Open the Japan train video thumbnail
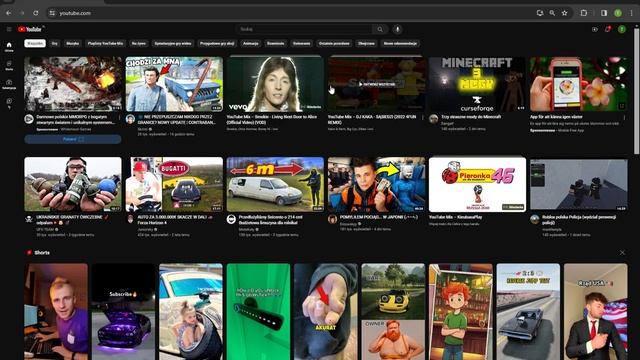This screenshot has width=640, height=360. [x=376, y=184]
